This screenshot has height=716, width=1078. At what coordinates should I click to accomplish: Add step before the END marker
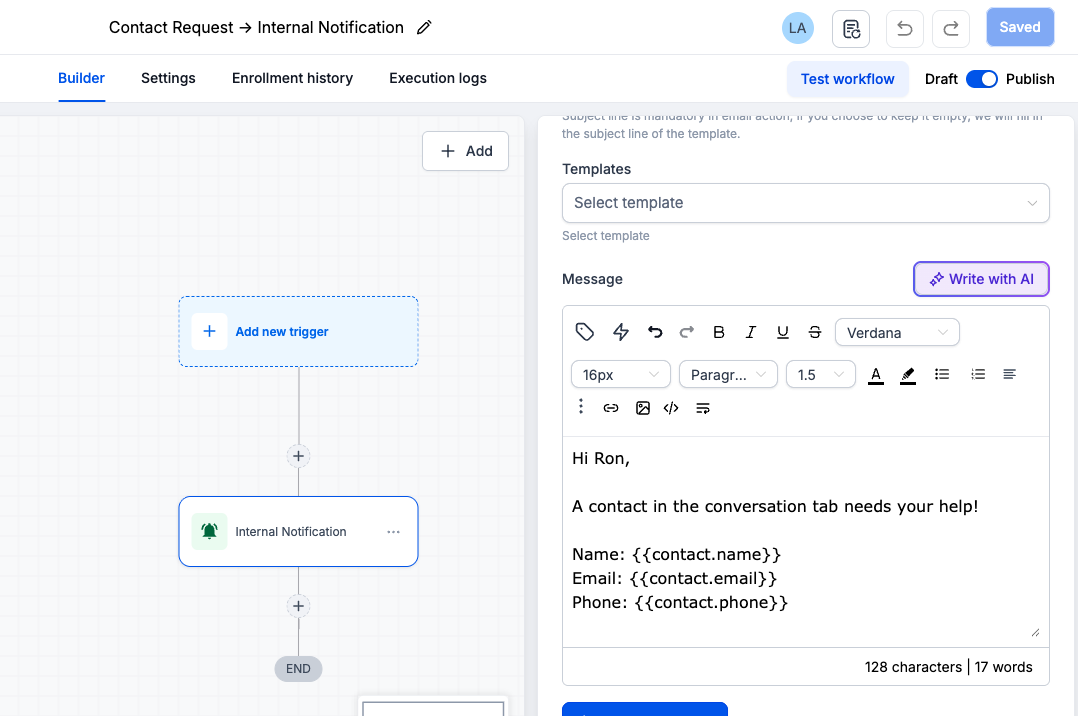coord(298,606)
